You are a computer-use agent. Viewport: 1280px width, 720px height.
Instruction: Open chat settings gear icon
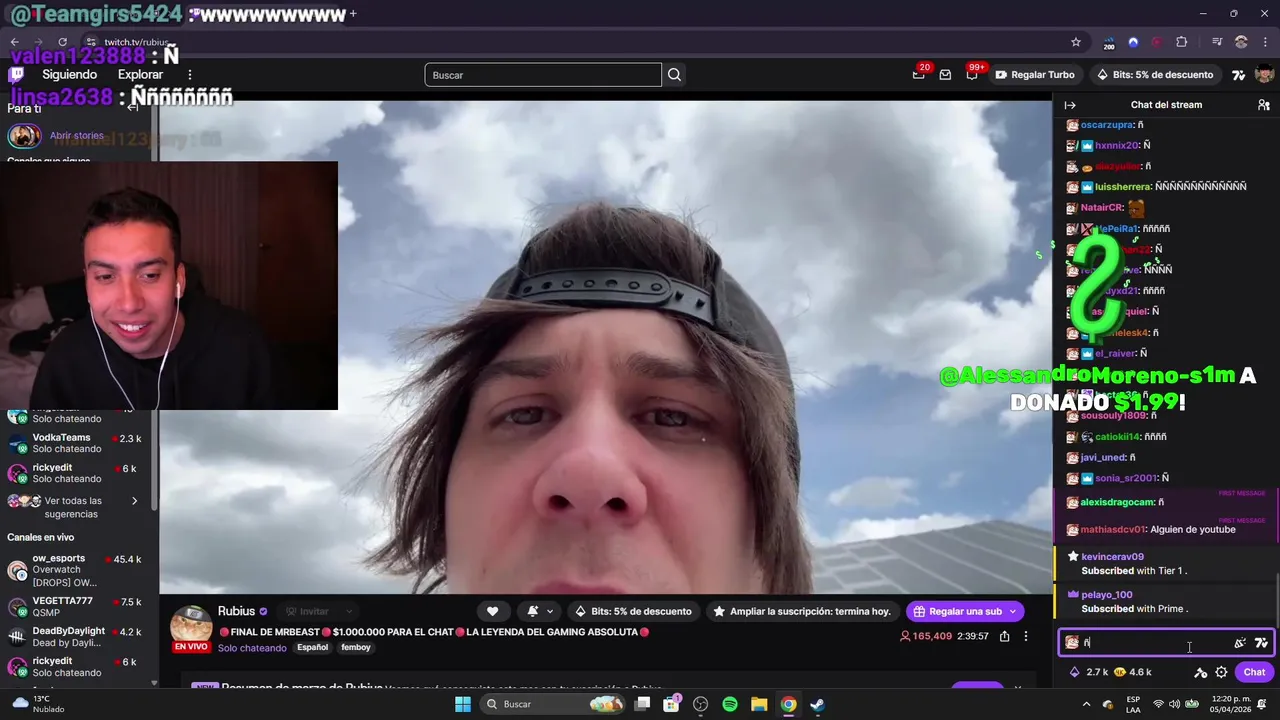click(x=1221, y=673)
